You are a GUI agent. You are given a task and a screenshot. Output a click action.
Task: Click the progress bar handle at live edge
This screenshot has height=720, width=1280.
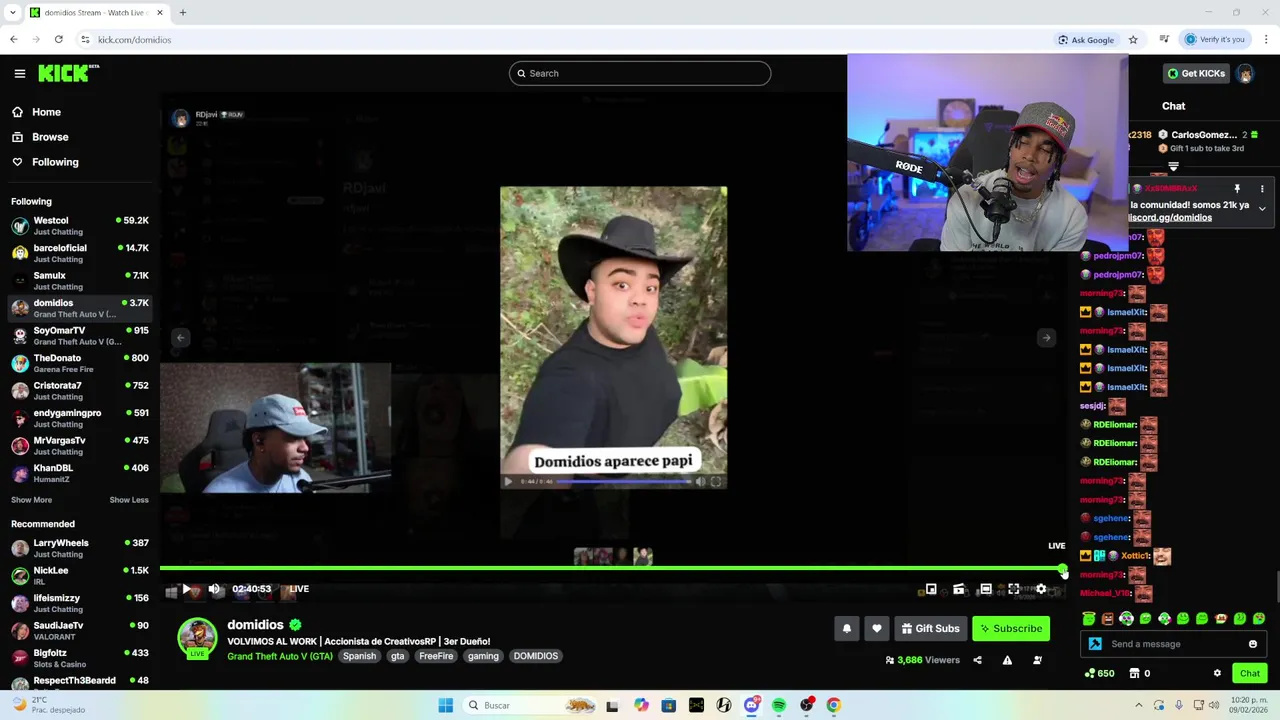coord(1063,569)
